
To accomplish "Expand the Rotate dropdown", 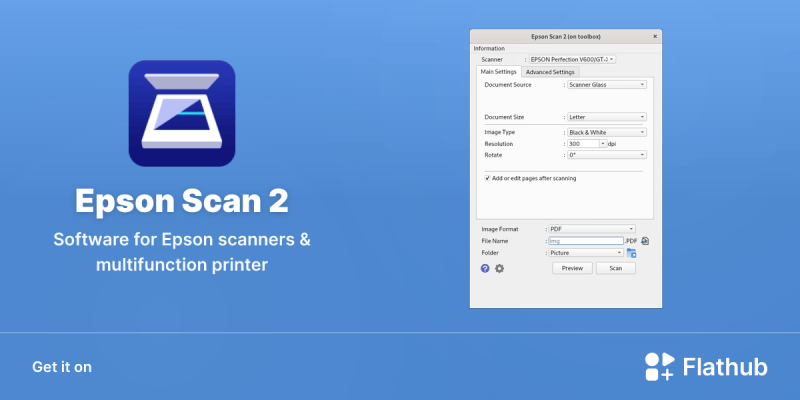I will click(607, 155).
